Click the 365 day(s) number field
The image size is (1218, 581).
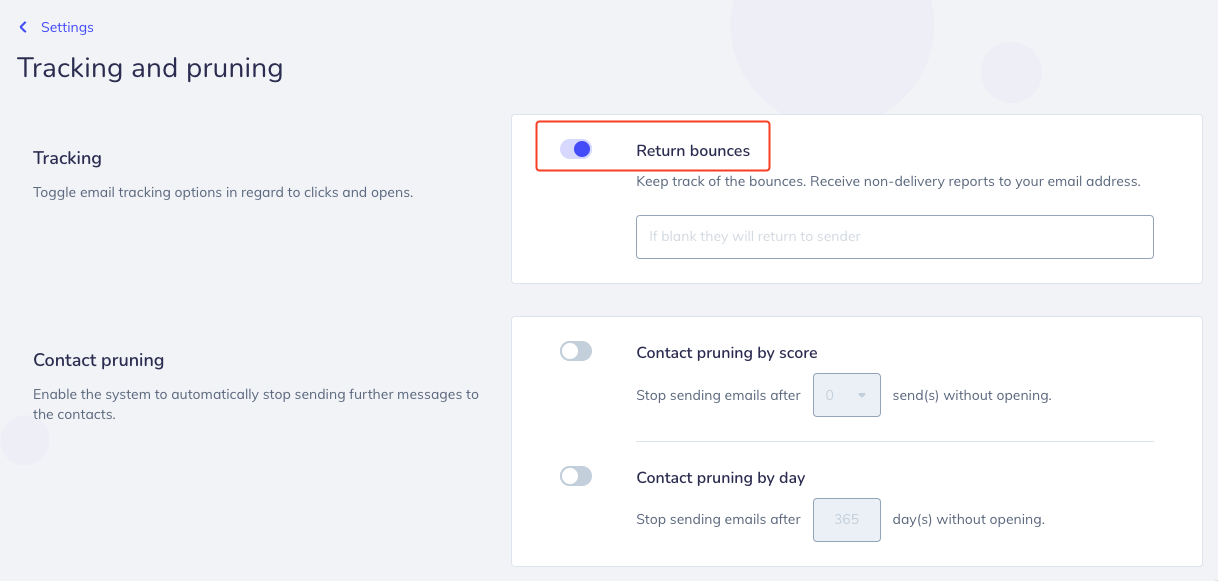847,520
